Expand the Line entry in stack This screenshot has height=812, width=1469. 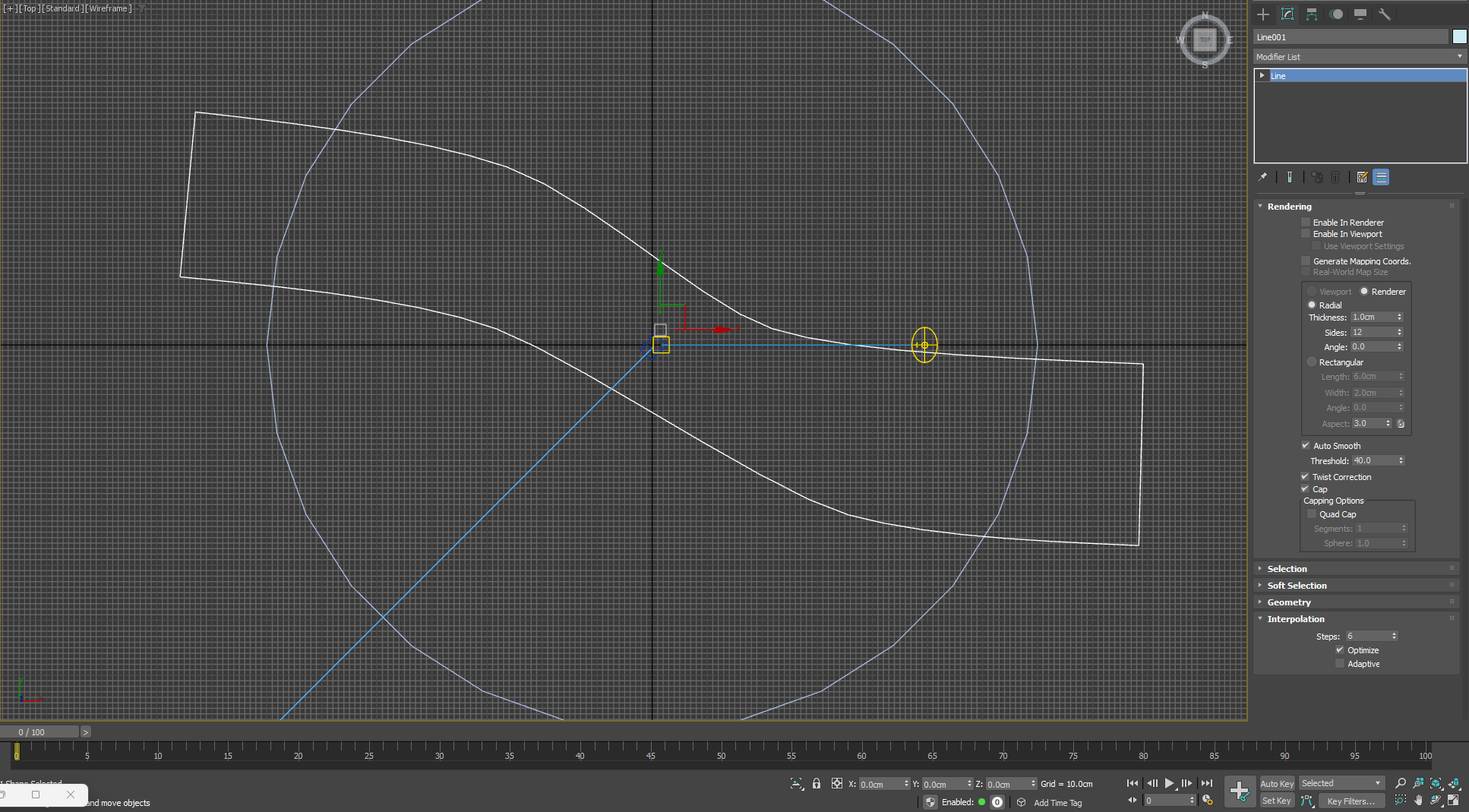click(1262, 76)
